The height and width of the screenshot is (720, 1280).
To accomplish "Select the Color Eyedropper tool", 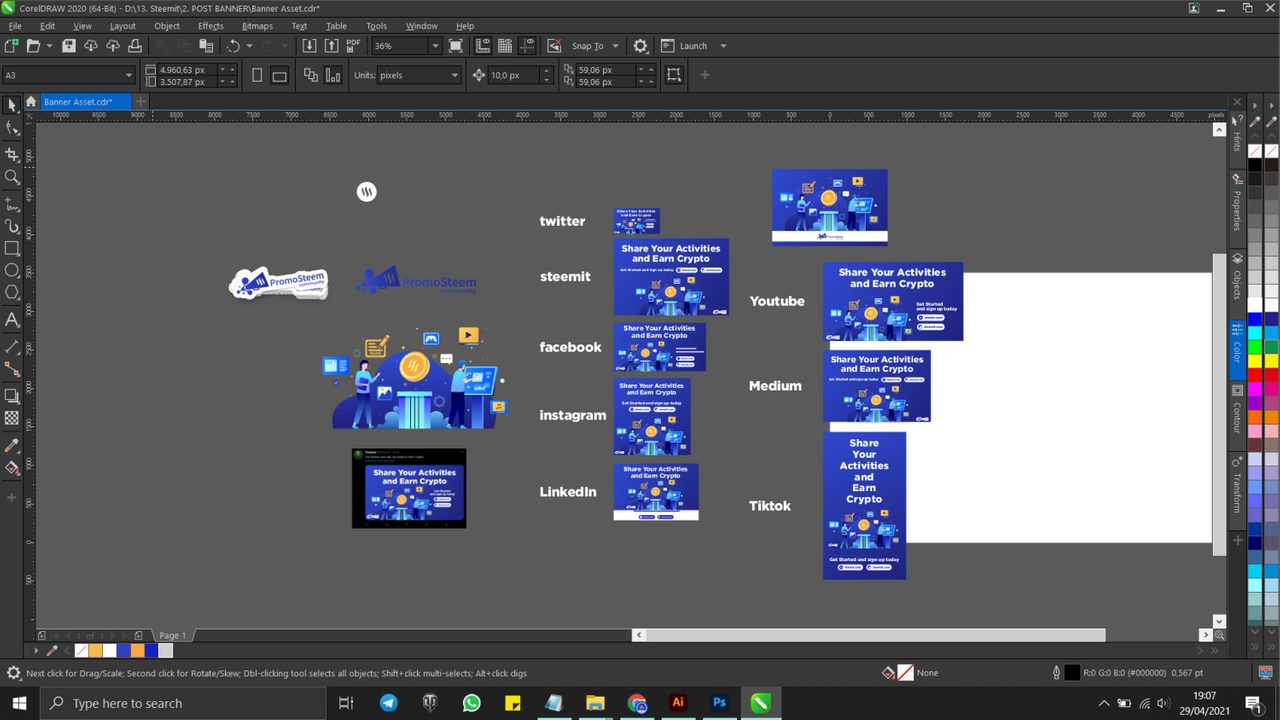I will [x=12, y=445].
